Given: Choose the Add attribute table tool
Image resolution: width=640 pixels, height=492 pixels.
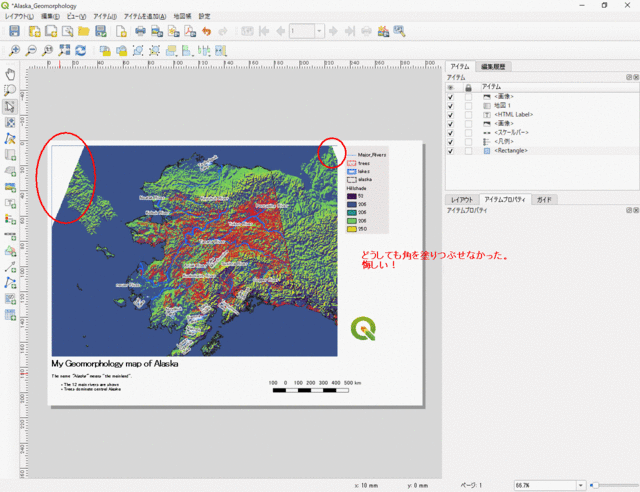Looking at the screenshot, I should point(10,314).
